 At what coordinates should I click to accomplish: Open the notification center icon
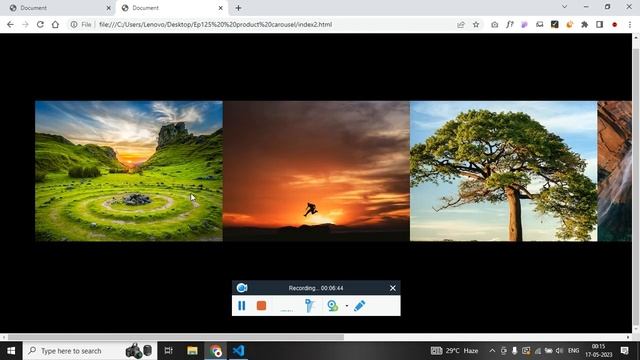coord(625,351)
